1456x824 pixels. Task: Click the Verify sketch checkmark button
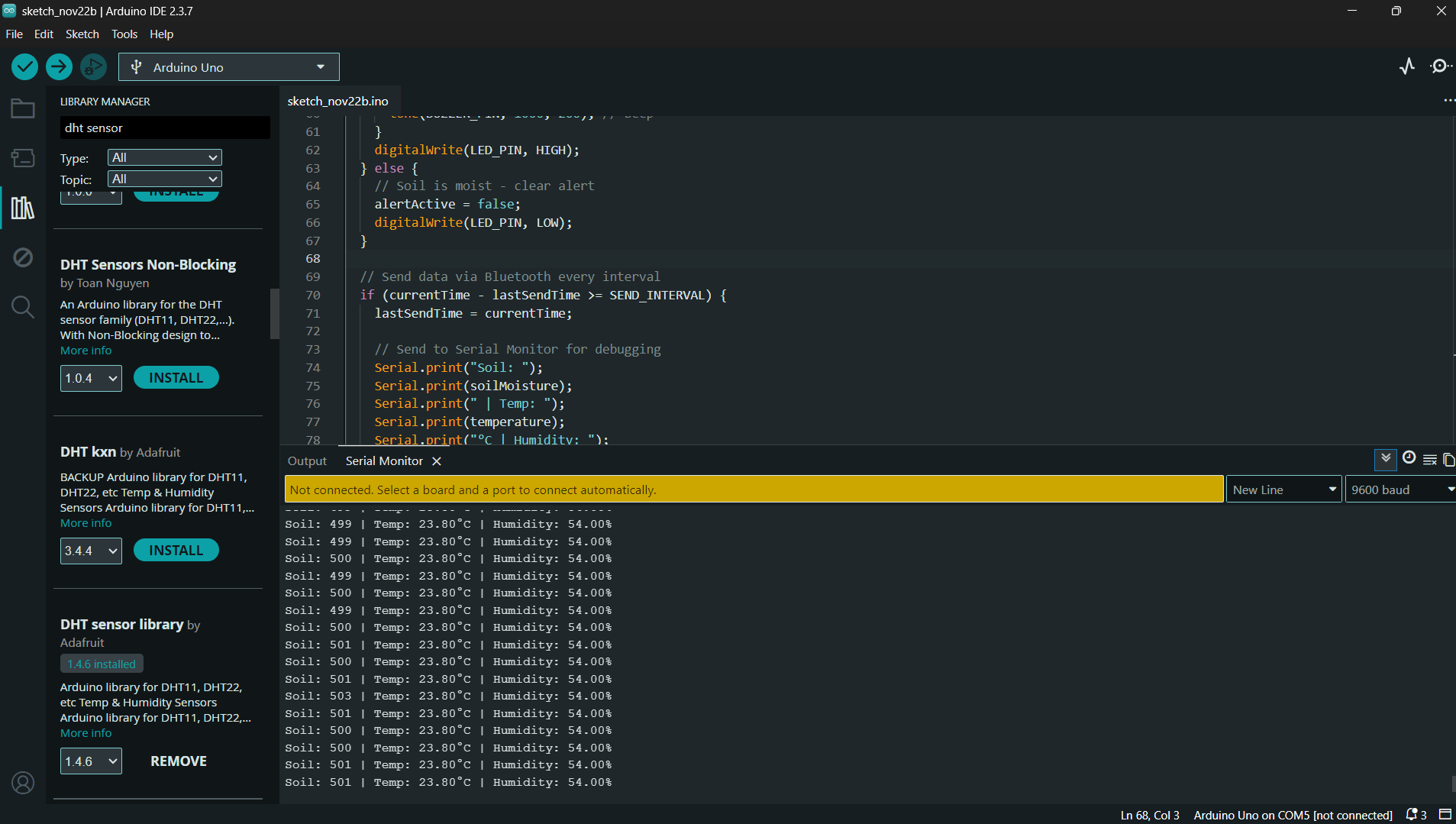point(24,67)
